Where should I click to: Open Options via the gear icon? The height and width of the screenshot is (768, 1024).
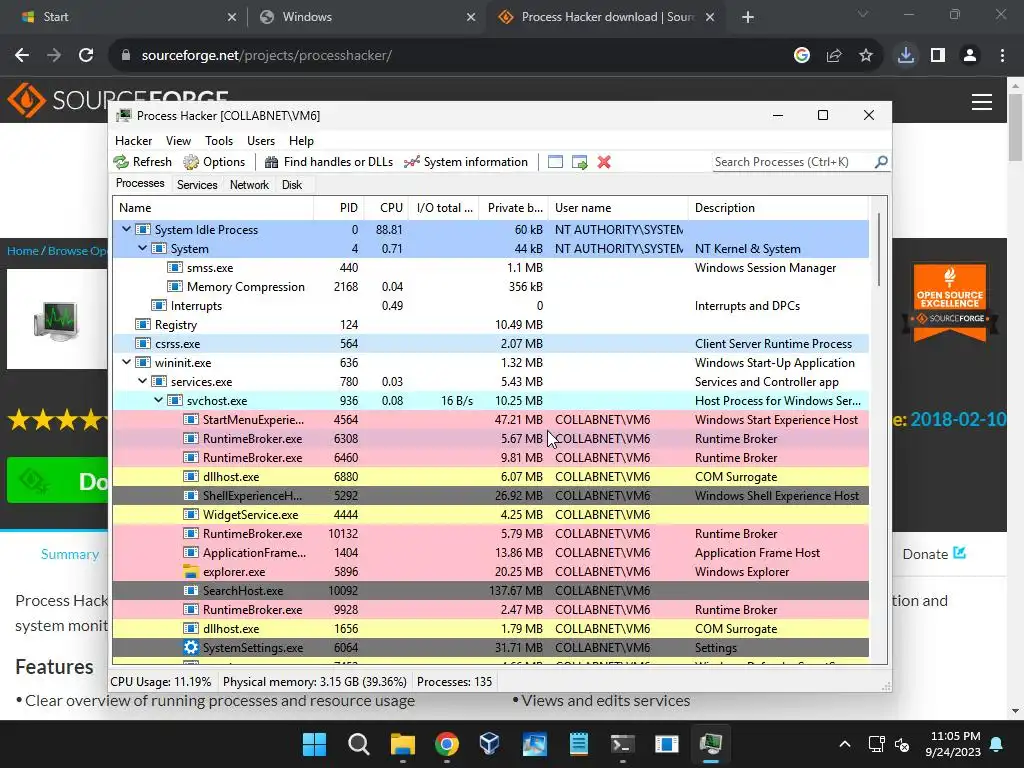tap(191, 162)
